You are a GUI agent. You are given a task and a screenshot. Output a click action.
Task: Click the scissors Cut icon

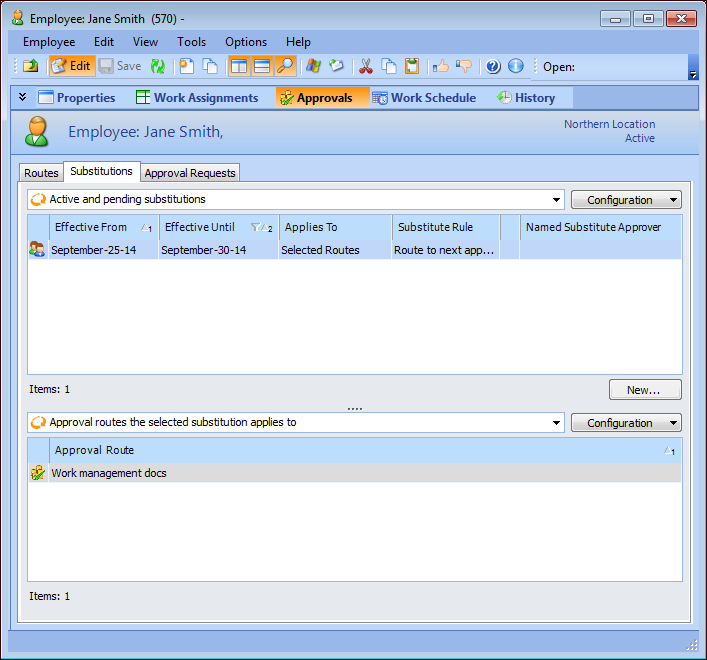click(365, 66)
